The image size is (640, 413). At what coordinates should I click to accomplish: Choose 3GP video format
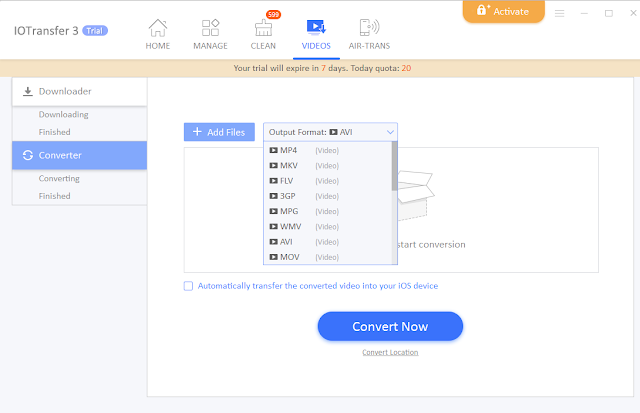(327, 196)
